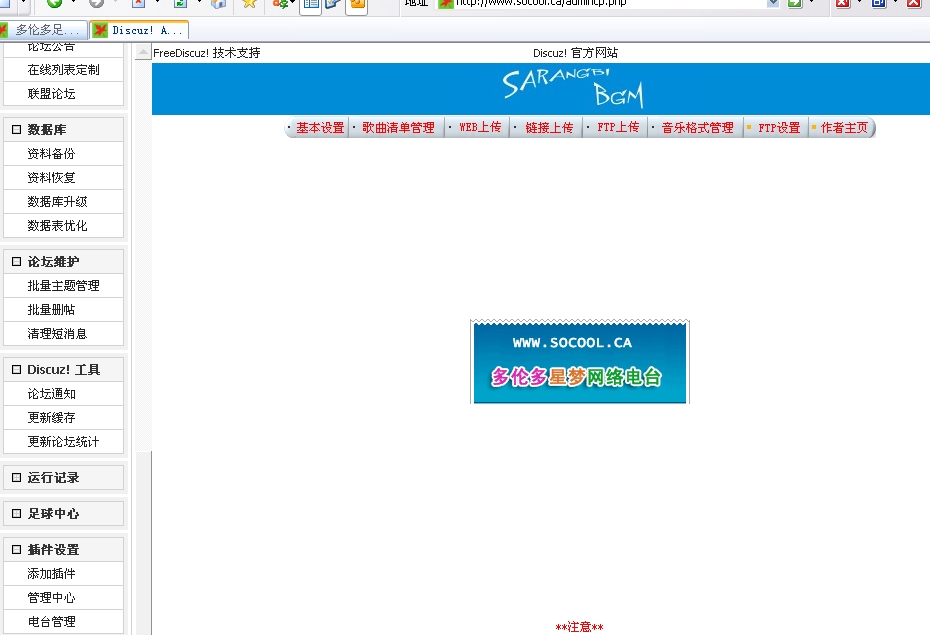Open the address bar URL dropdown

point(773,3)
